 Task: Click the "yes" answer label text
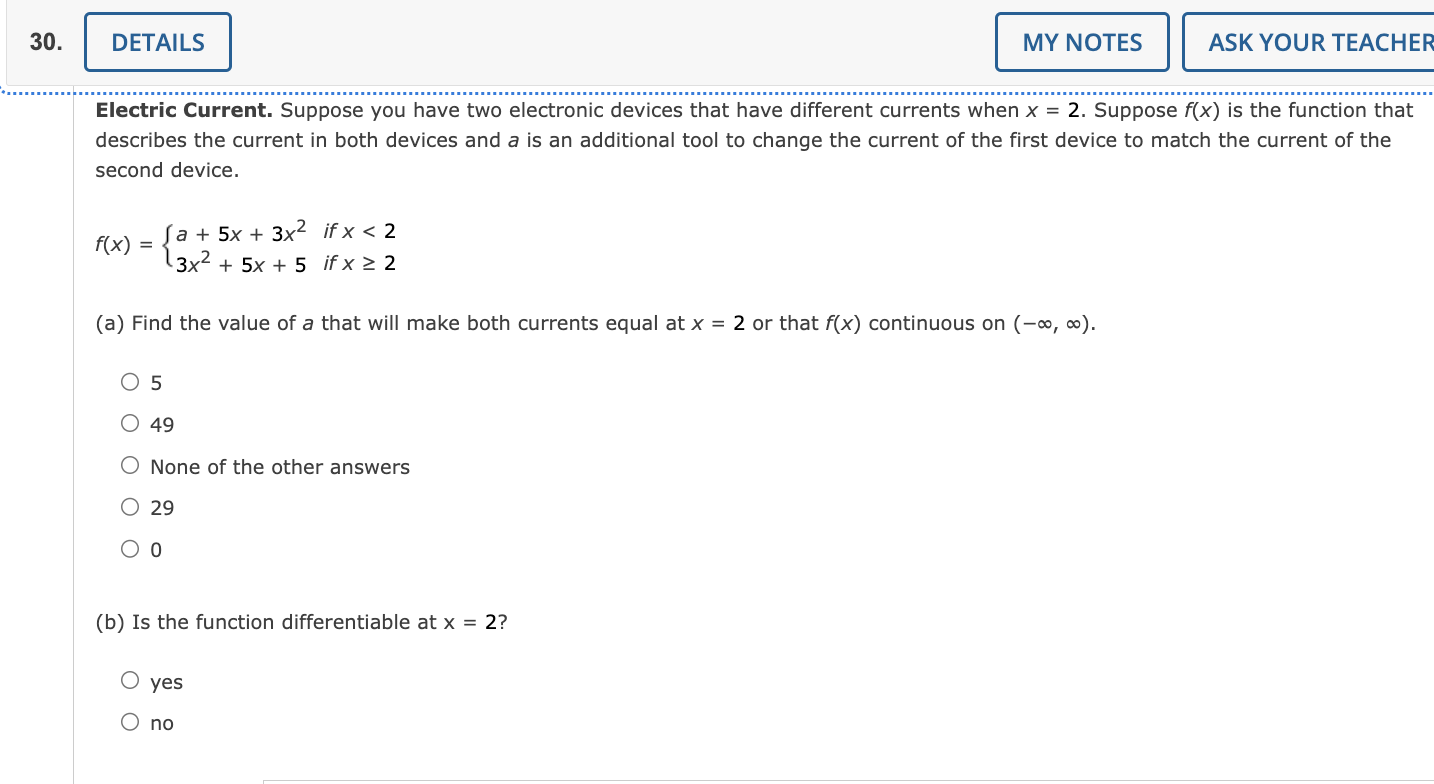(x=165, y=681)
